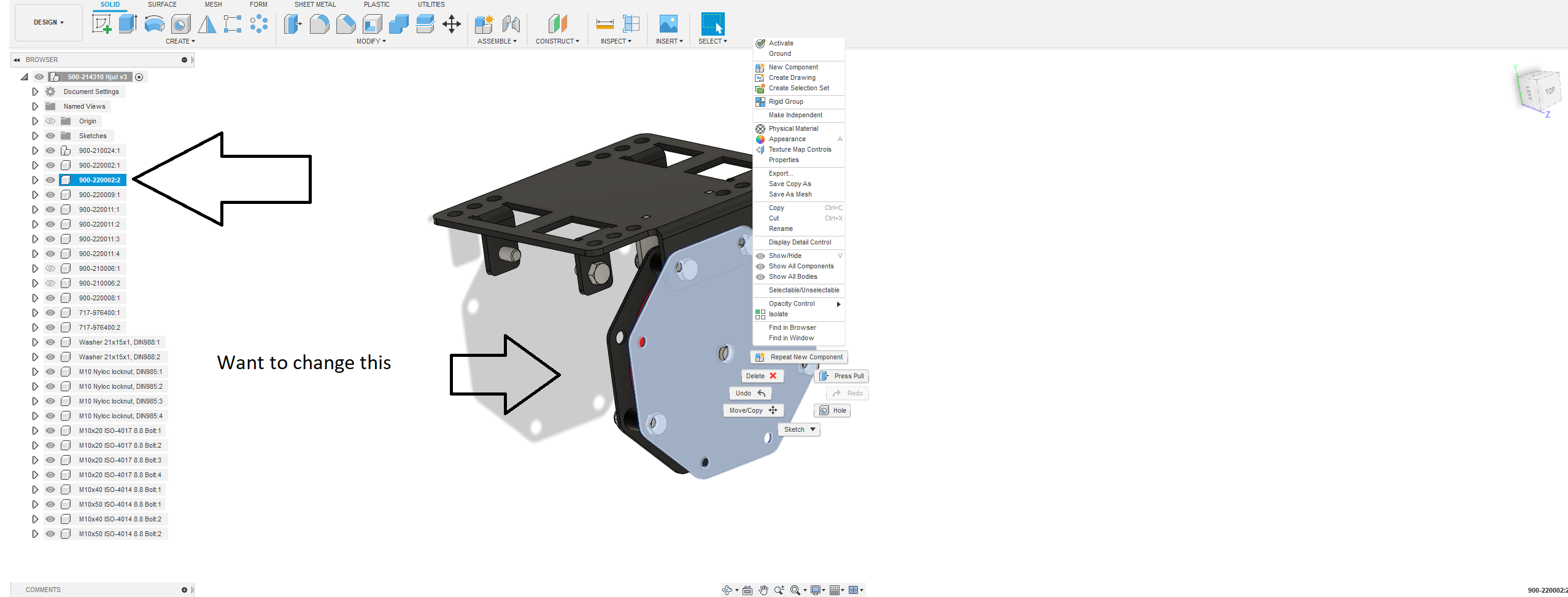Expand the Document Settings tree item
1568x597 pixels.
click(x=35, y=91)
